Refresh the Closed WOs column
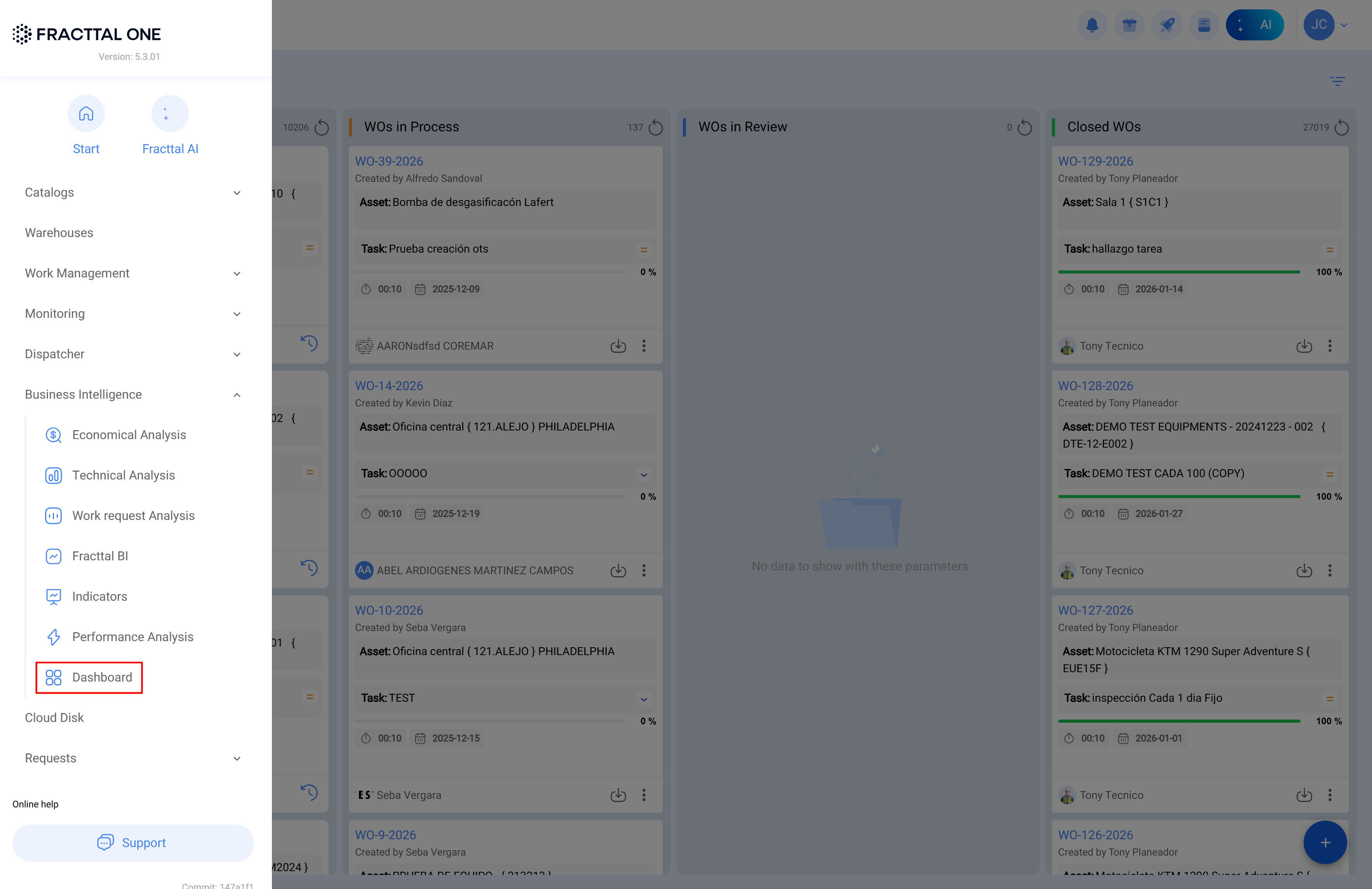Image resolution: width=1372 pixels, height=889 pixels. [x=1342, y=127]
